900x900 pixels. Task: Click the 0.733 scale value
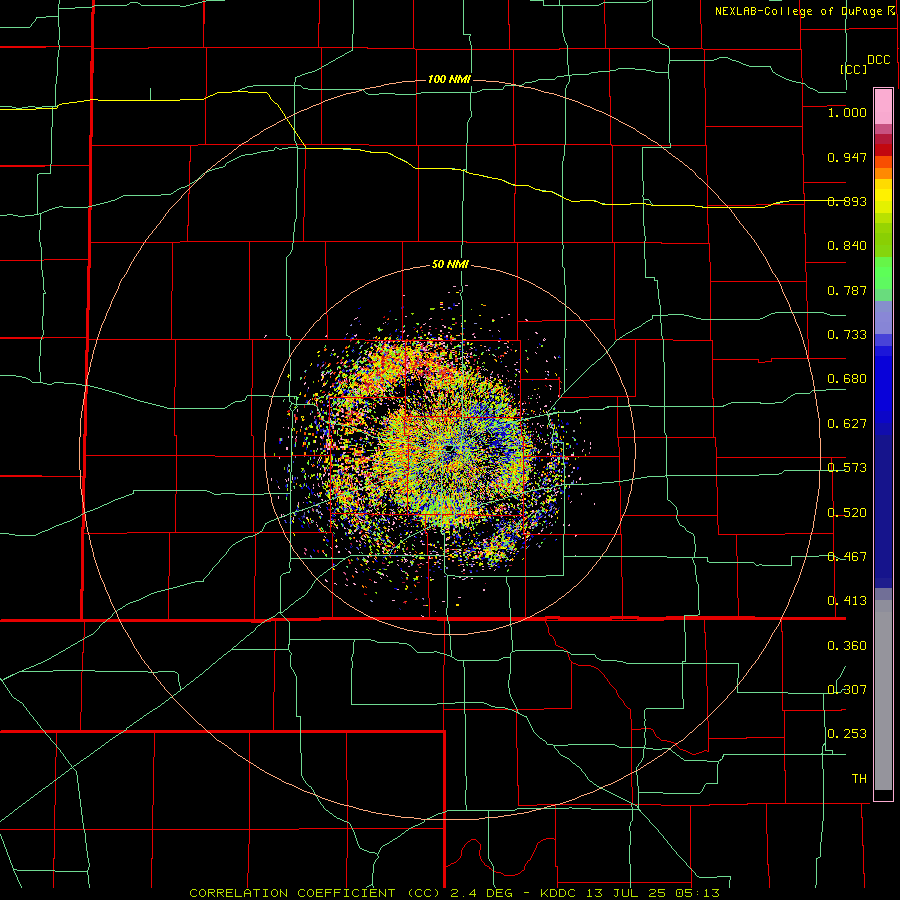coord(847,335)
